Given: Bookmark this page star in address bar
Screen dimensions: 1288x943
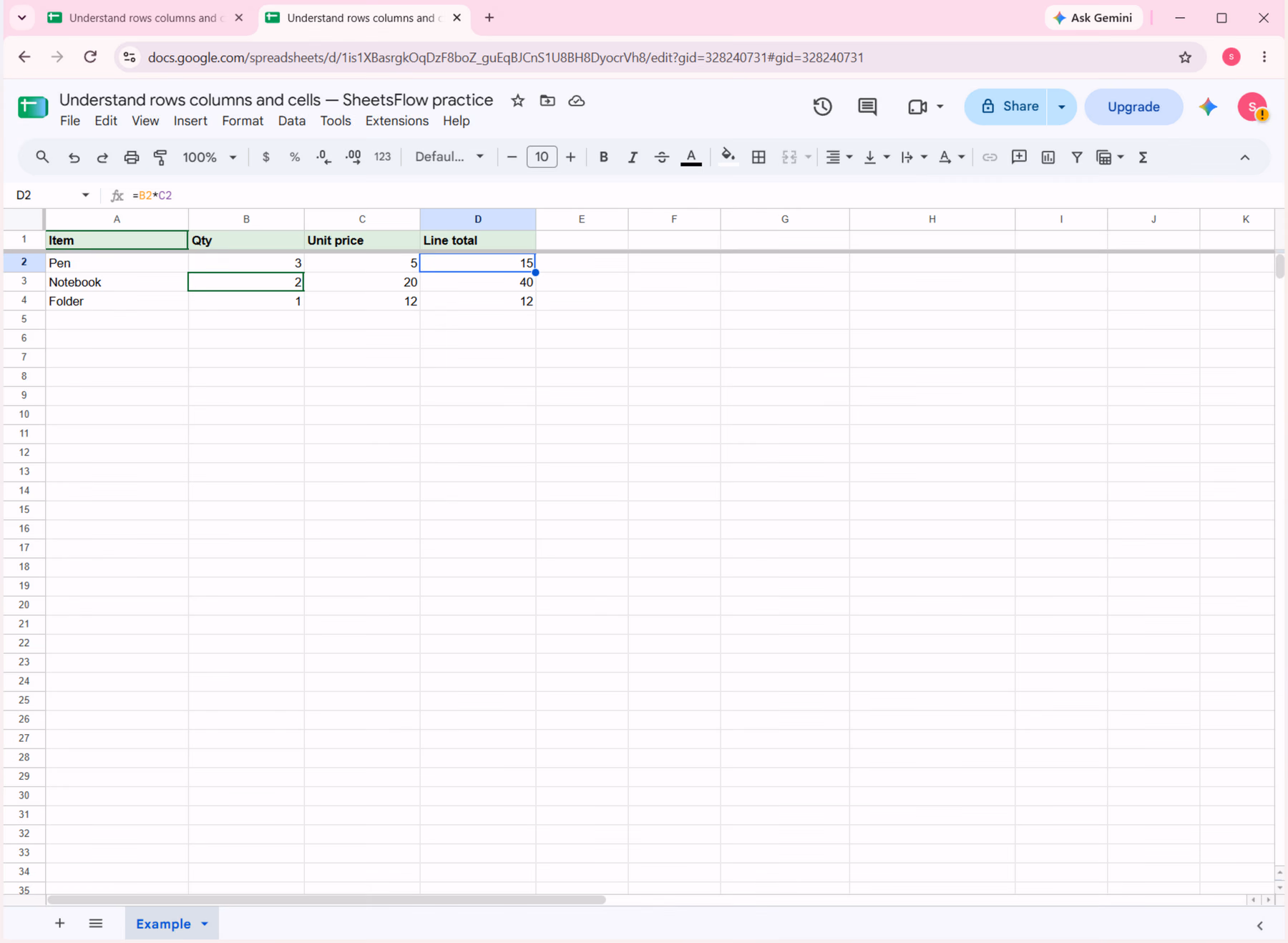Looking at the screenshot, I should 1185,57.
